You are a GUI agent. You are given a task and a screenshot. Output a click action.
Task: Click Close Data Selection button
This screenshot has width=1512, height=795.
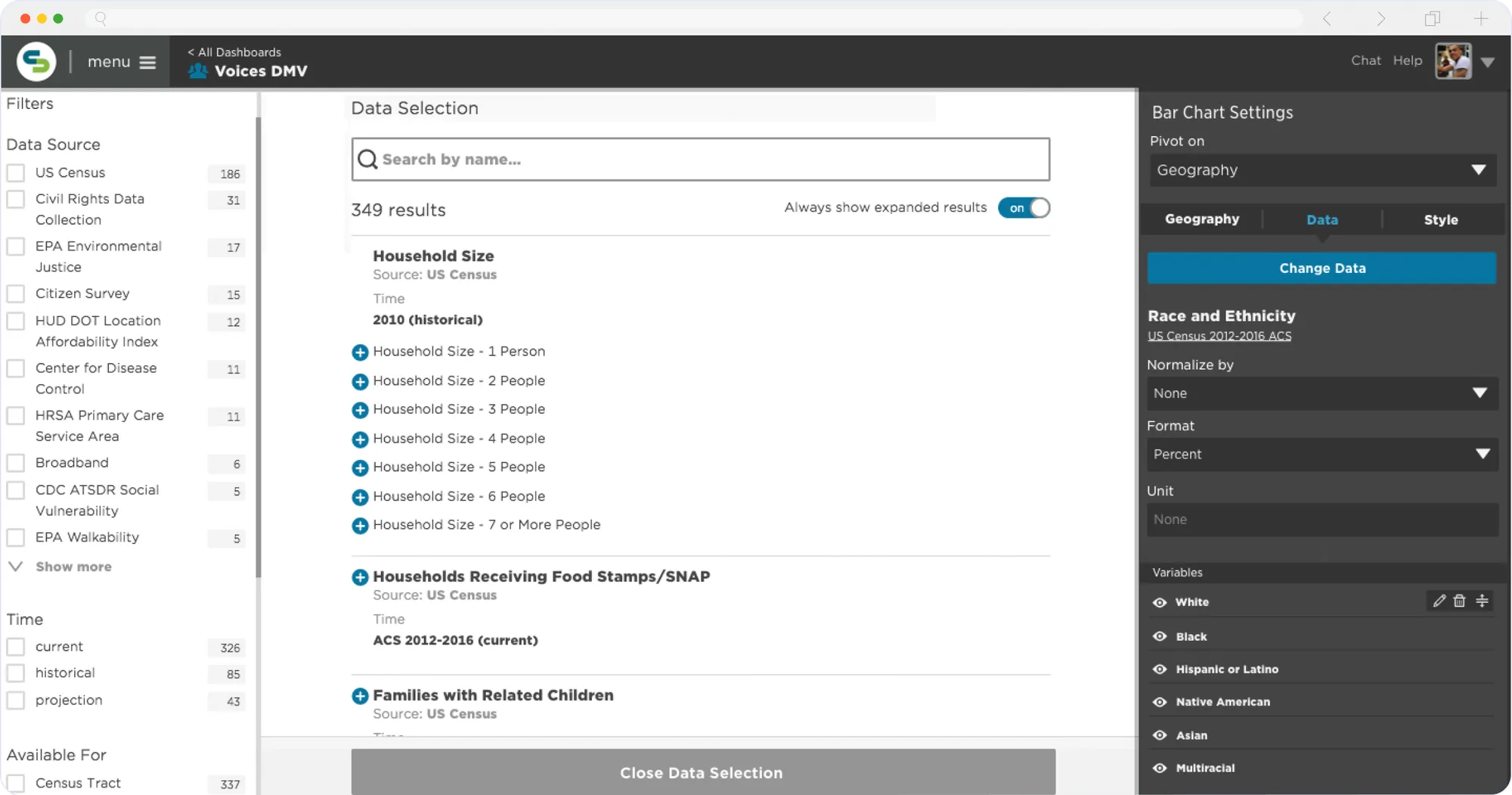[703, 772]
